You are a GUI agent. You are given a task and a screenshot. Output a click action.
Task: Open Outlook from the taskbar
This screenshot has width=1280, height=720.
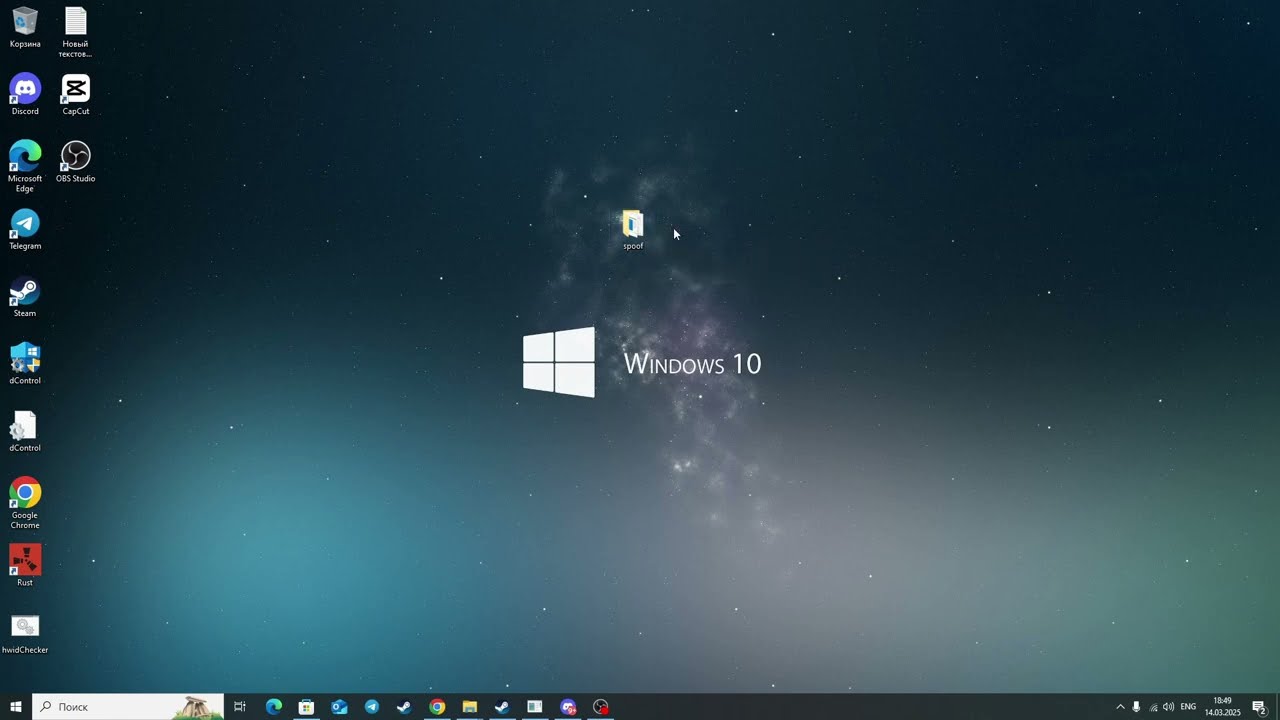pyautogui.click(x=339, y=707)
